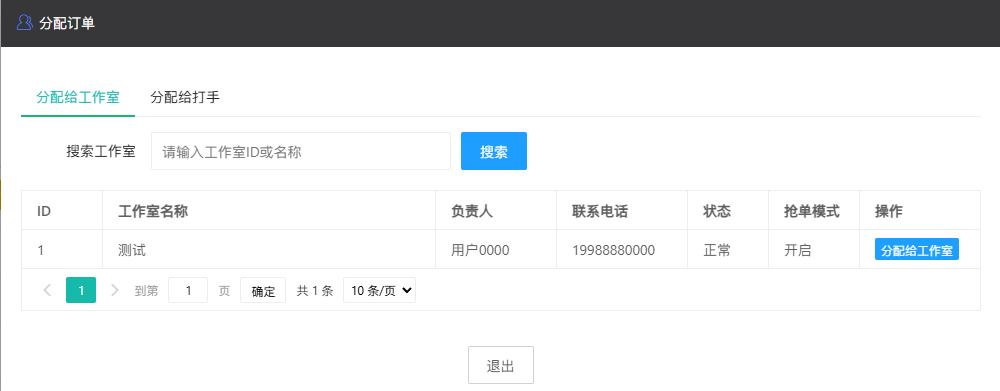Switch to the 分配给打手 tab

coord(185,98)
